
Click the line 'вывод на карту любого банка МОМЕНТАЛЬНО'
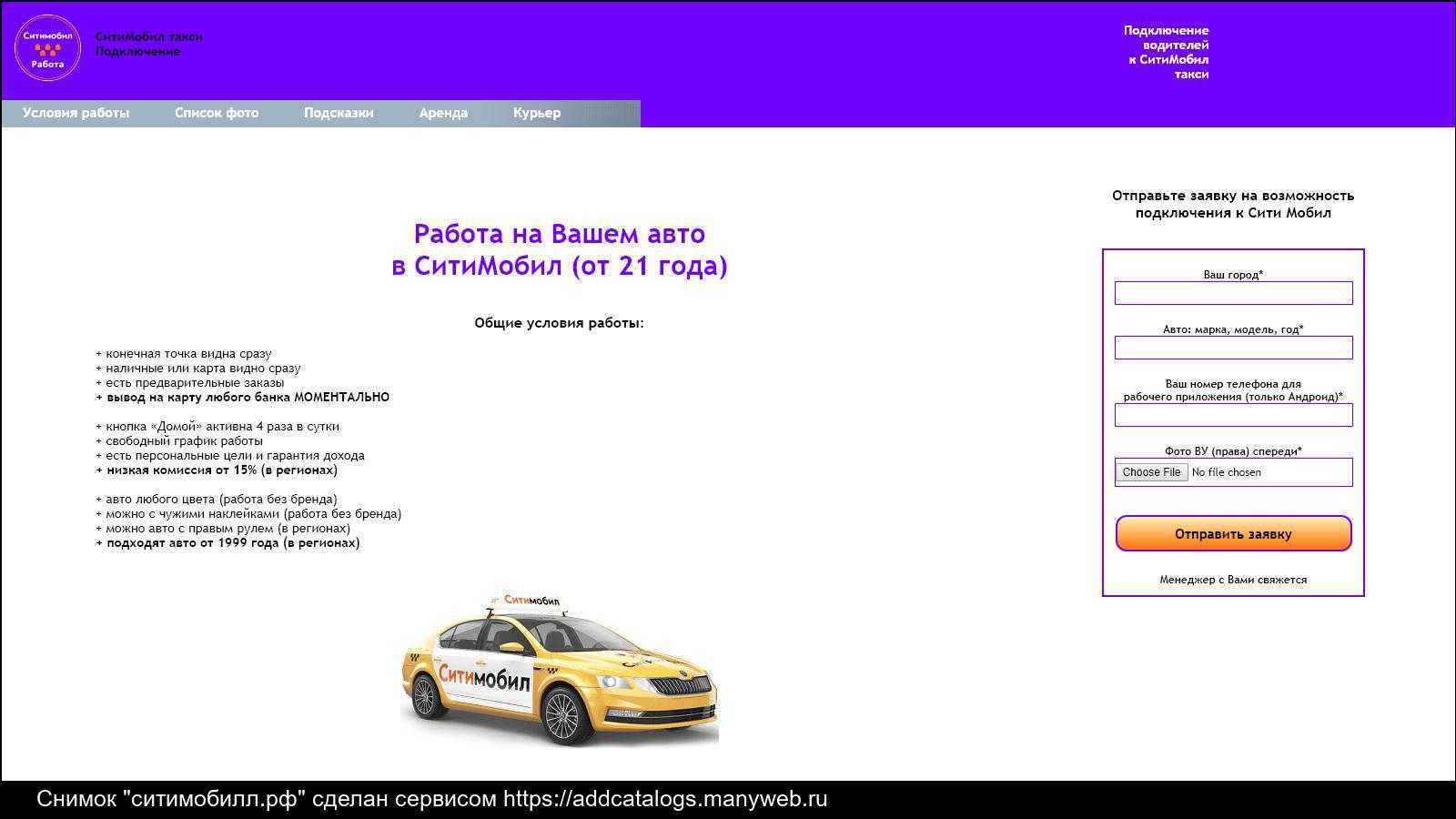[248, 398]
